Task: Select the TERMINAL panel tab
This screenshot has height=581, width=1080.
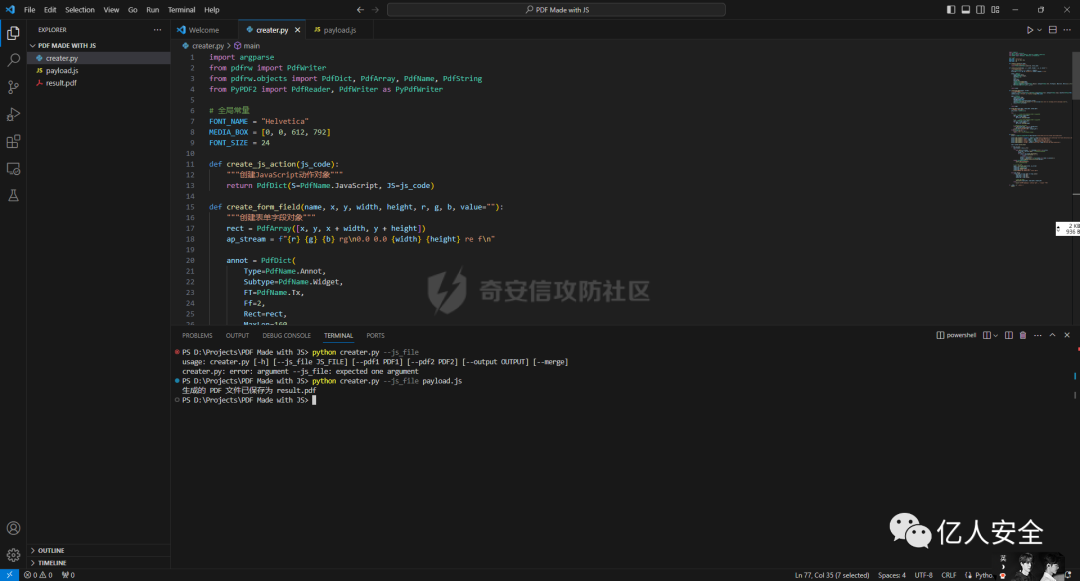Action: click(338, 335)
